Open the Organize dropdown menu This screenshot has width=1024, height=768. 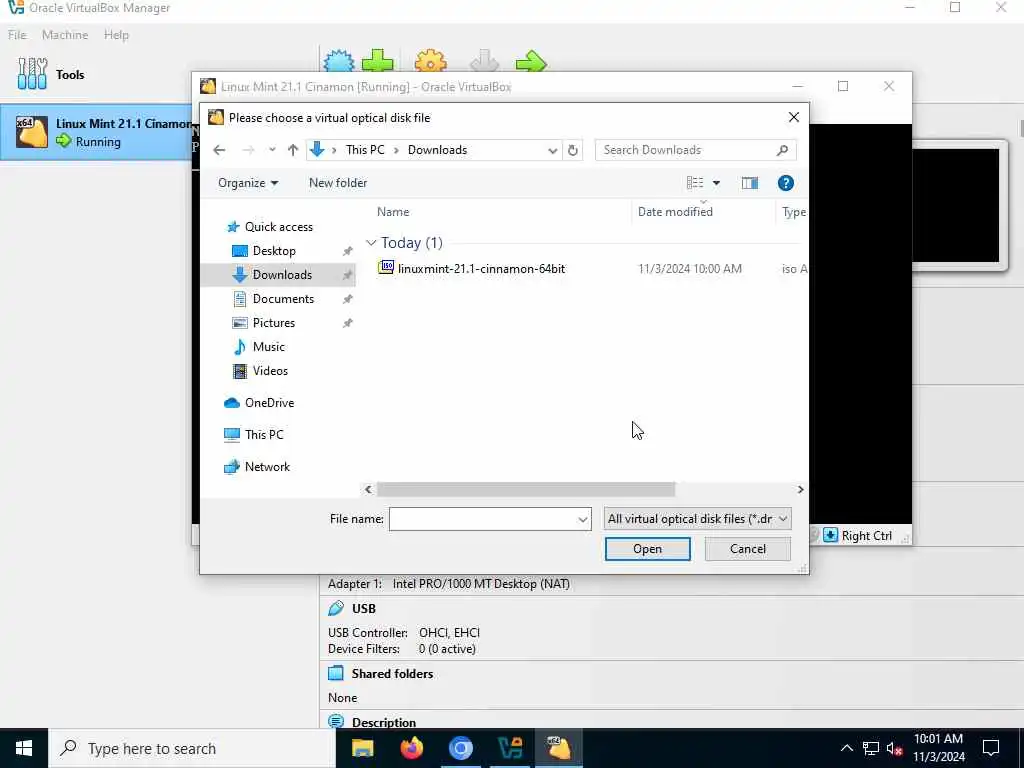(248, 183)
